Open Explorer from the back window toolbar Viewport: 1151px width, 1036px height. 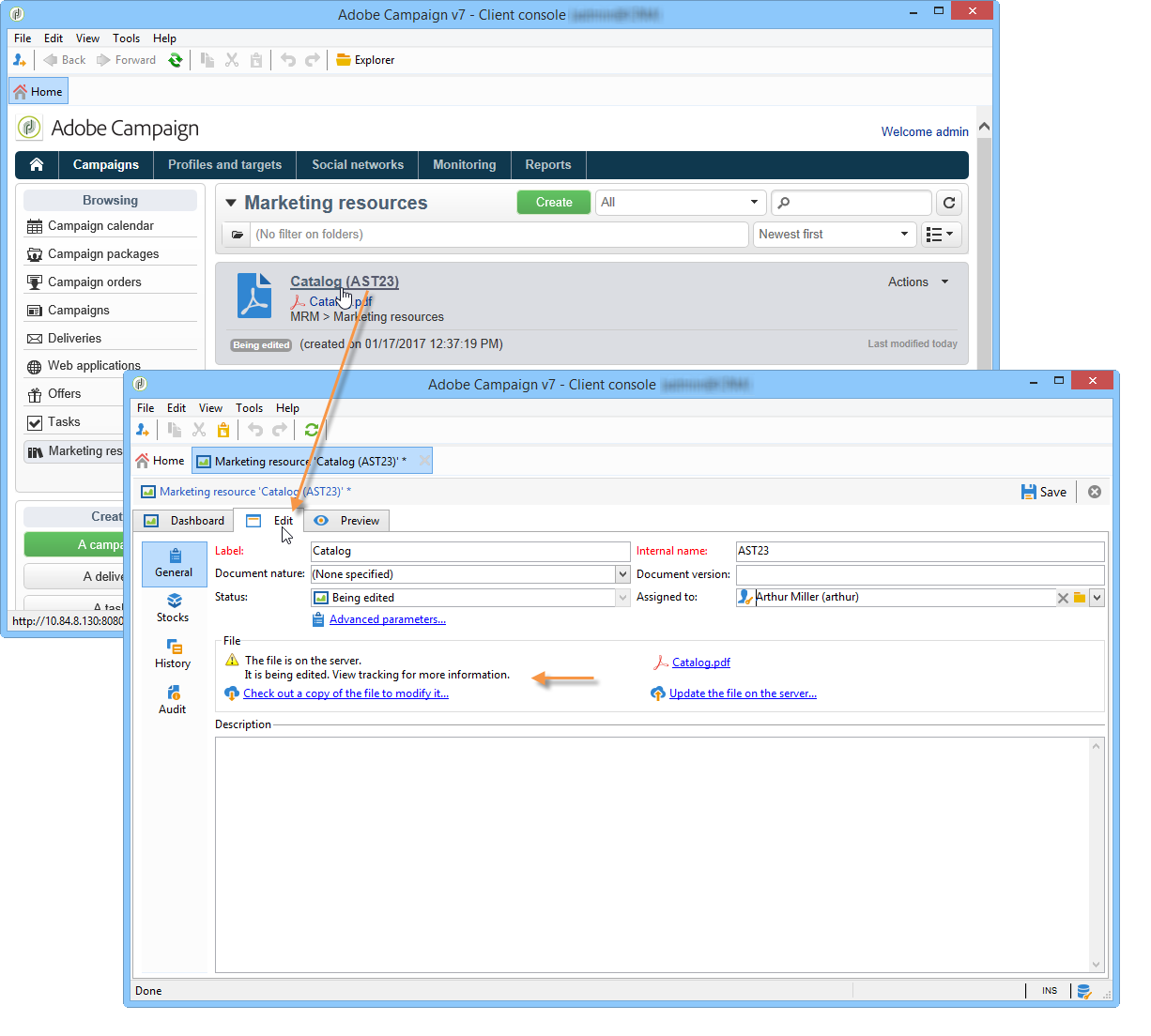[x=365, y=60]
